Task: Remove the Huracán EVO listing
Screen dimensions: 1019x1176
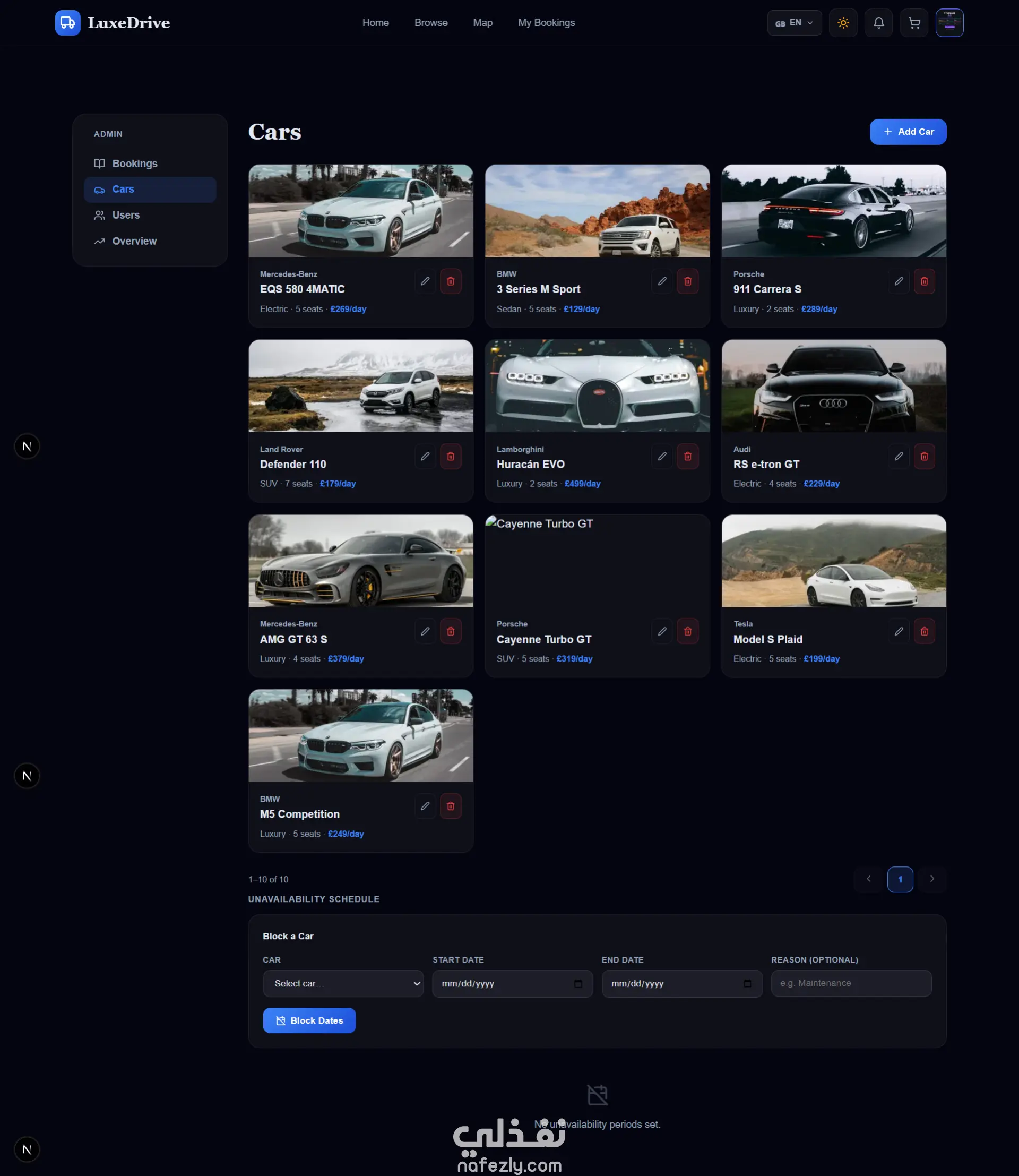Action: click(x=687, y=456)
